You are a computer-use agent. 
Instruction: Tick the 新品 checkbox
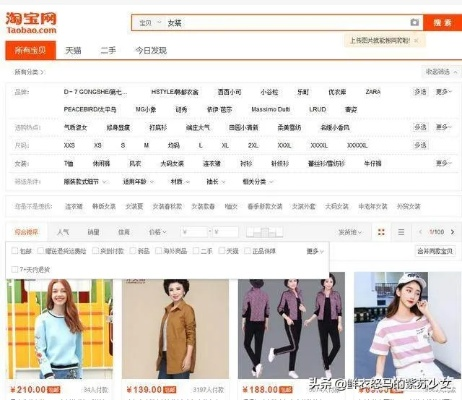click(x=133, y=250)
